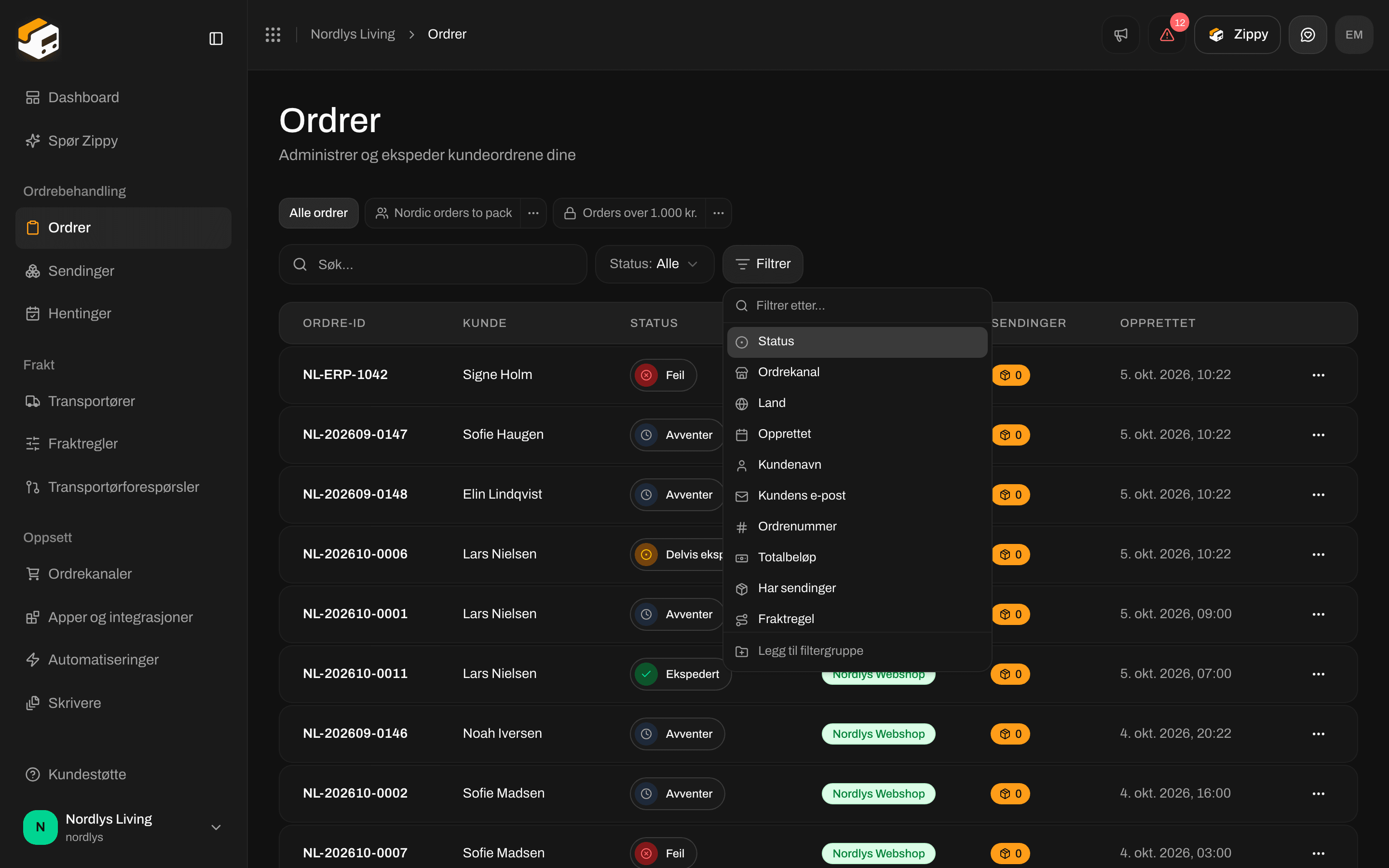Select Ordrekanal filter option

pos(857,373)
